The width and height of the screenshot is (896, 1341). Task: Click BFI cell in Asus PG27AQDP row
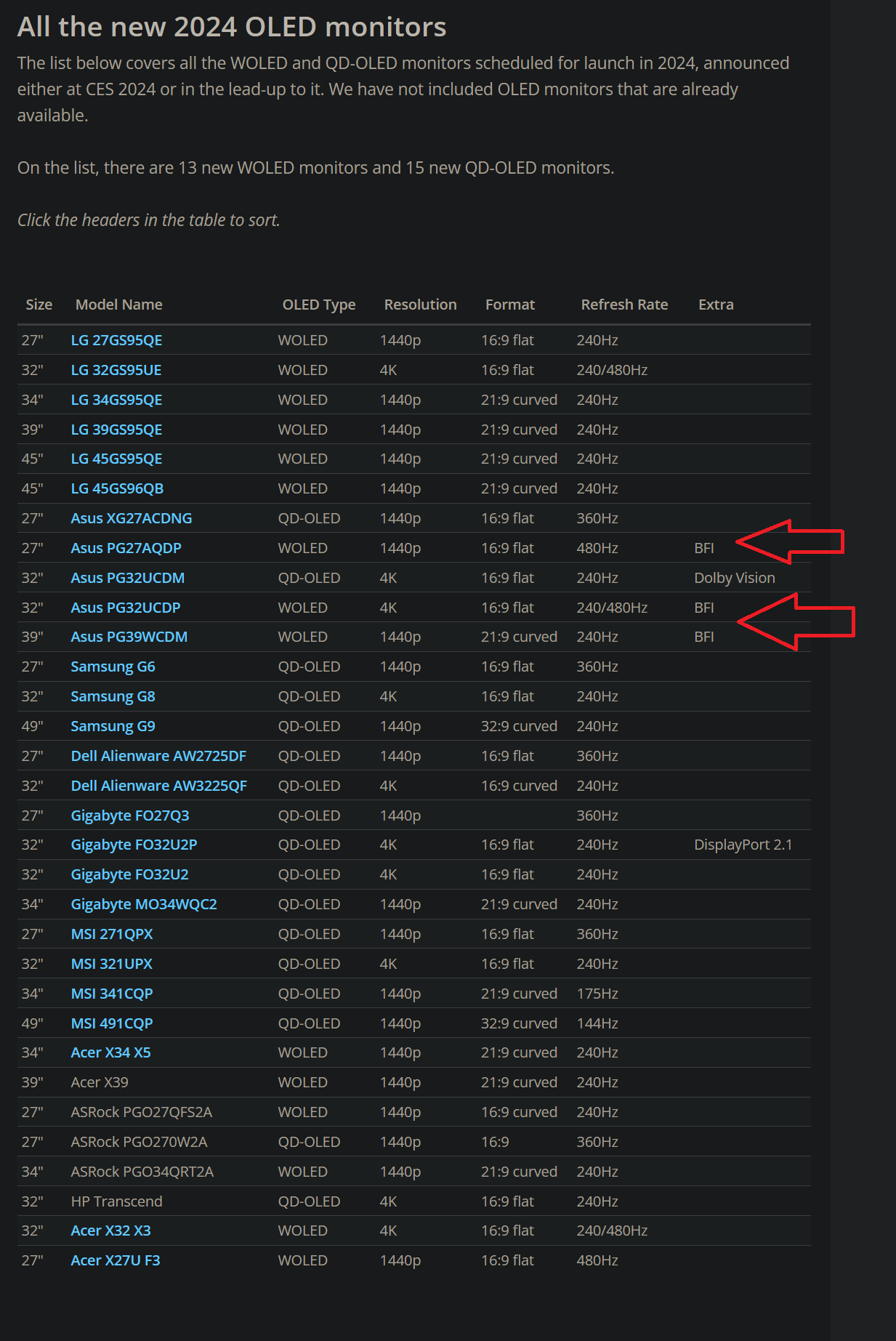click(x=704, y=548)
